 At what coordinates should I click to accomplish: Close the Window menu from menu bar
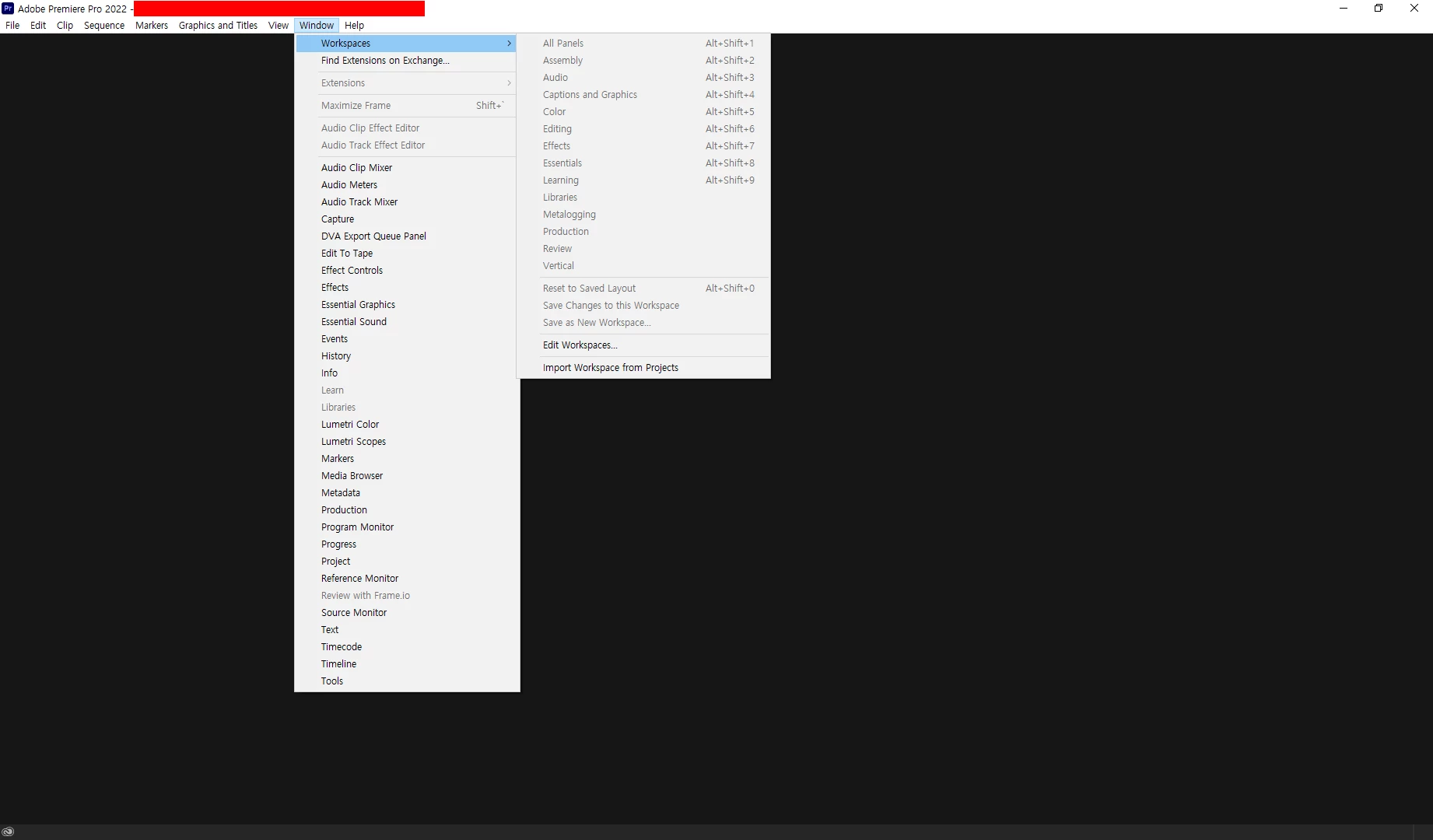(x=317, y=25)
